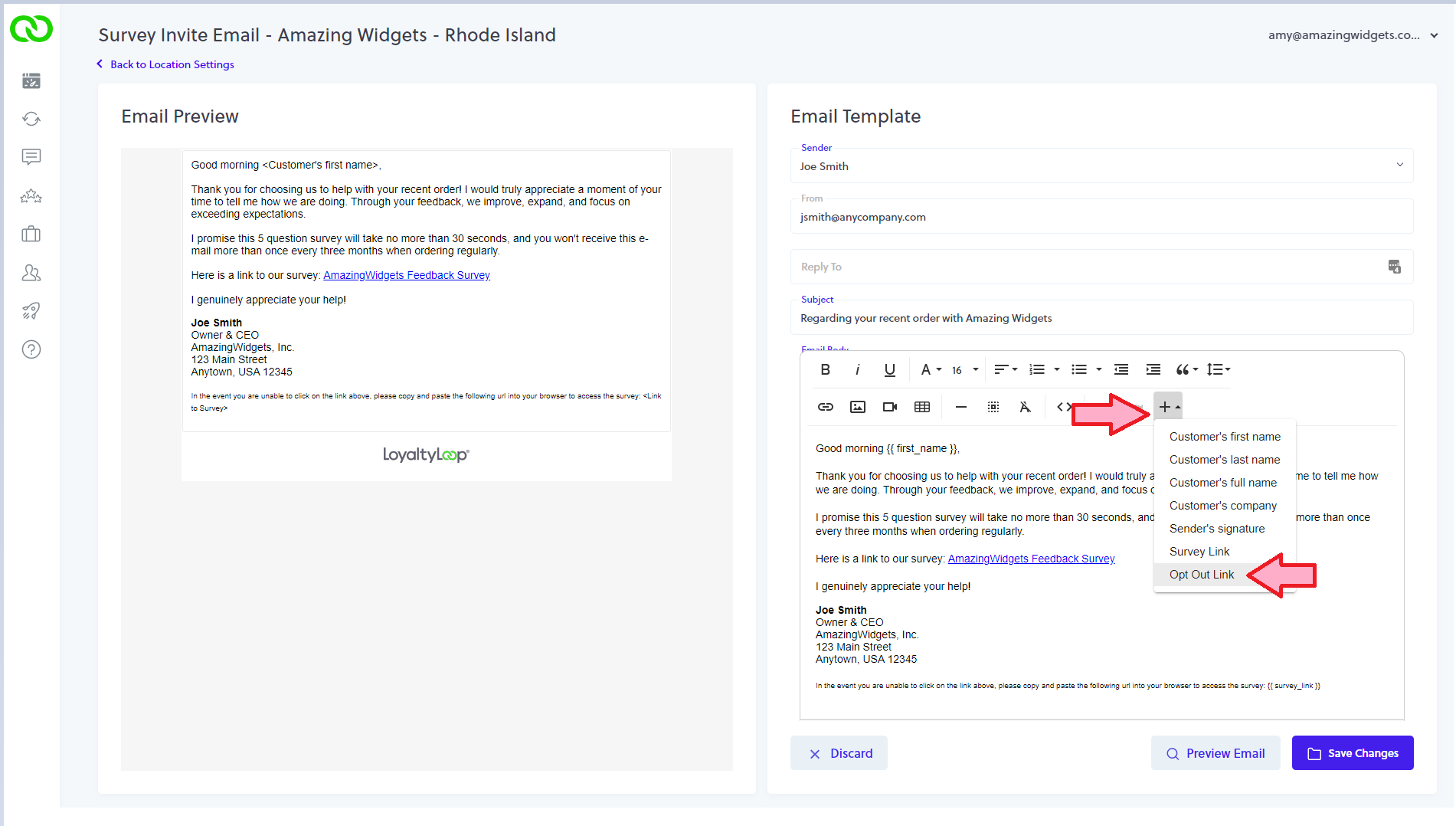
Task: Click the LoyaltyLoop logo in the email preview
Action: click(x=426, y=454)
